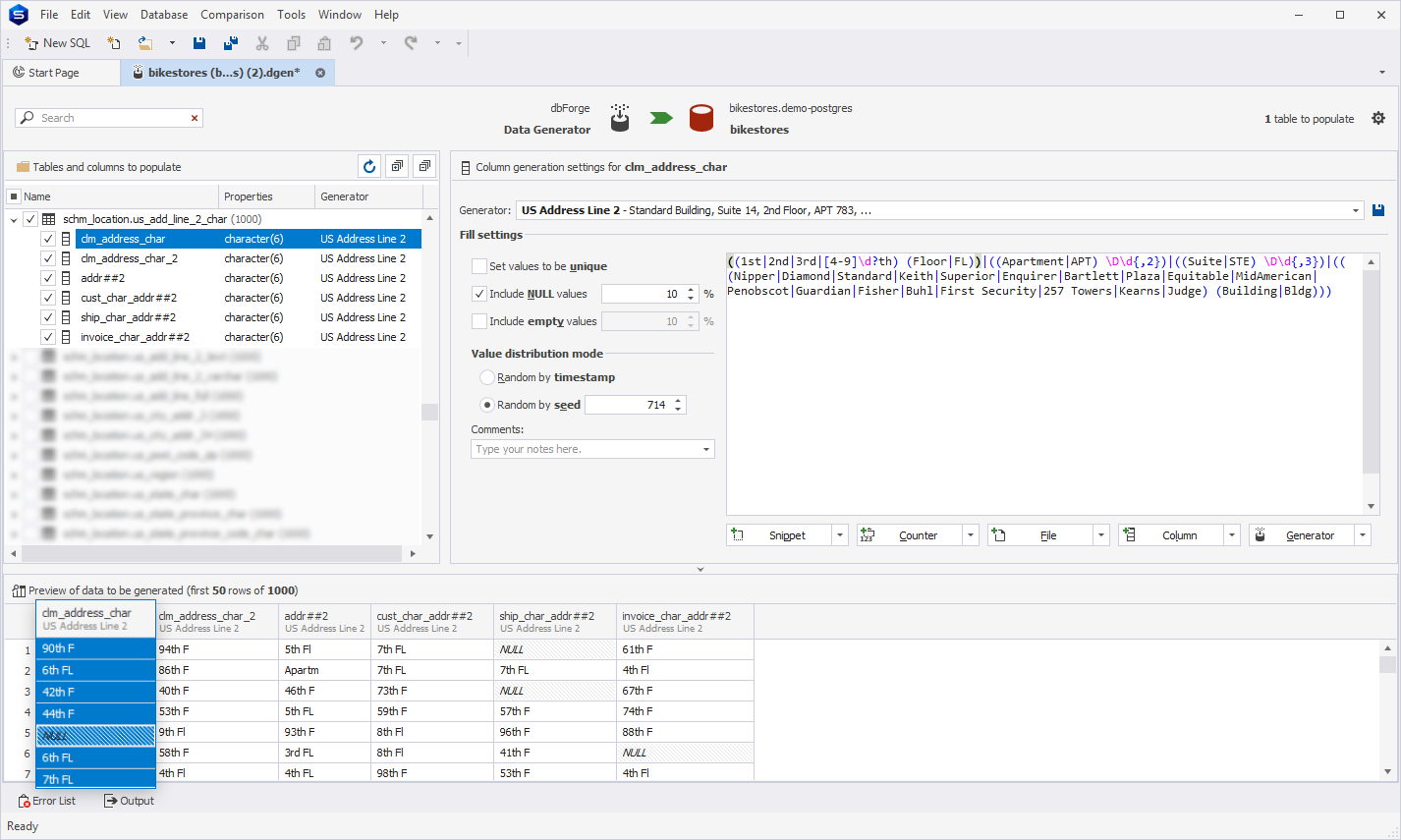Refresh tables and columns list

(369, 167)
